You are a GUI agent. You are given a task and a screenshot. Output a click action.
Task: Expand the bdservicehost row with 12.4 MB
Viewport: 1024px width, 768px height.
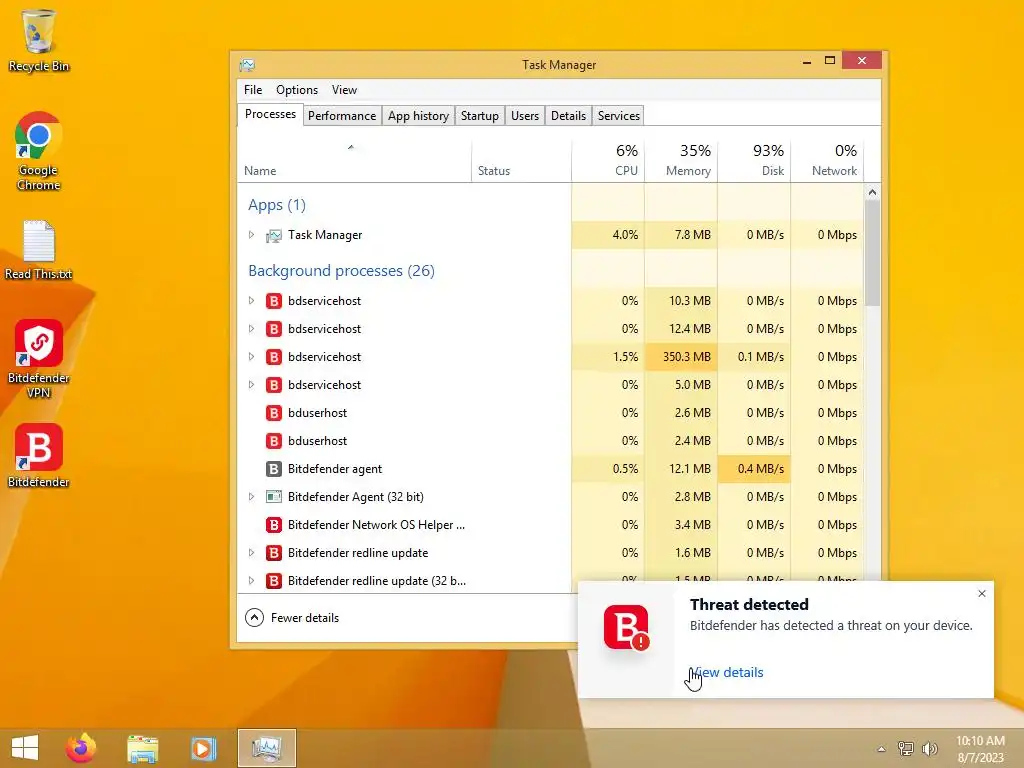(x=251, y=328)
